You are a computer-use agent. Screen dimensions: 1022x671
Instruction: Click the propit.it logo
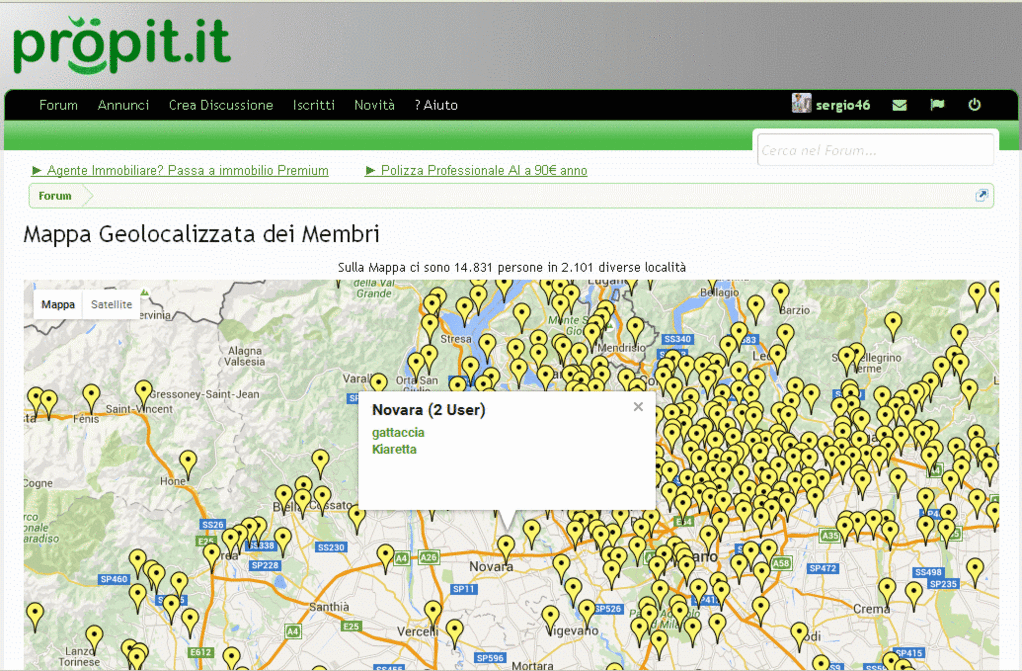point(122,45)
